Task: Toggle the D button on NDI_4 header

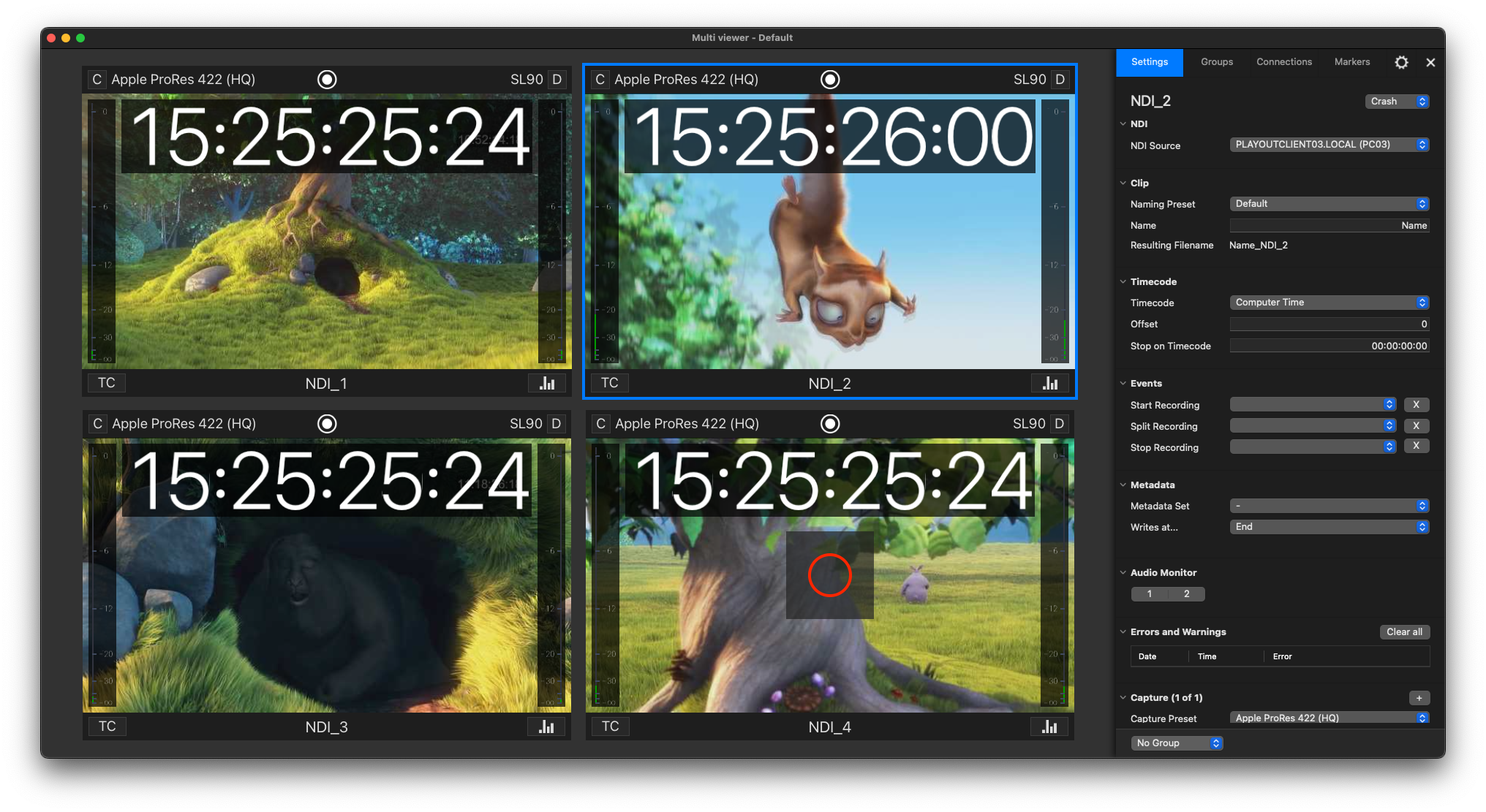Action: (1060, 424)
